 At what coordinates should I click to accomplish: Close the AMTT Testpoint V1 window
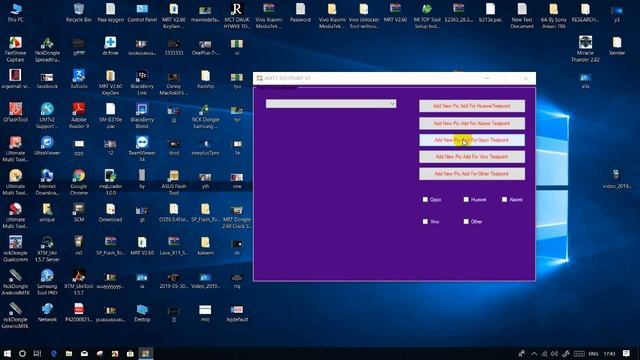pyautogui.click(x=526, y=78)
